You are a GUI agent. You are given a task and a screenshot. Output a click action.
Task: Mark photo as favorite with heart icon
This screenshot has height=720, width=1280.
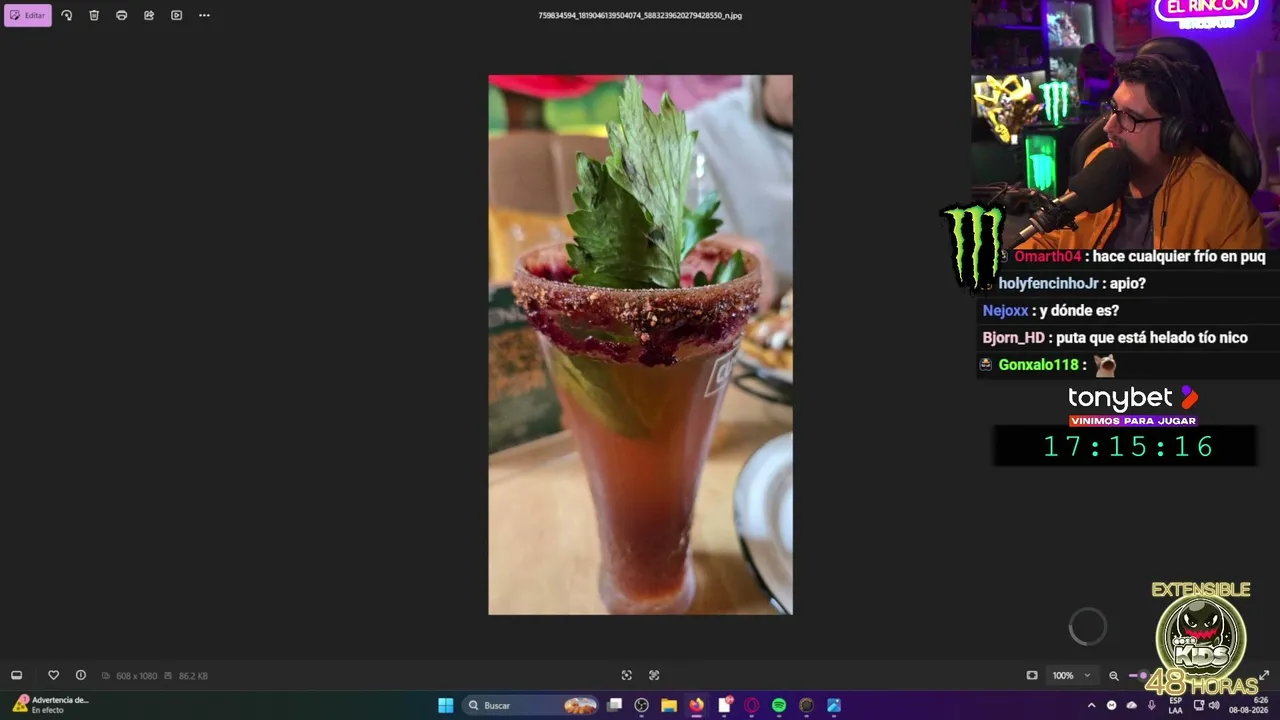(x=53, y=675)
